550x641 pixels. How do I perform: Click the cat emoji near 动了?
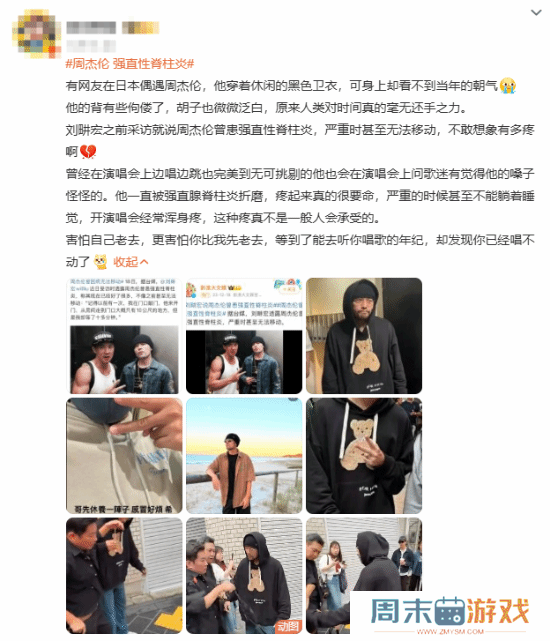pos(101,262)
